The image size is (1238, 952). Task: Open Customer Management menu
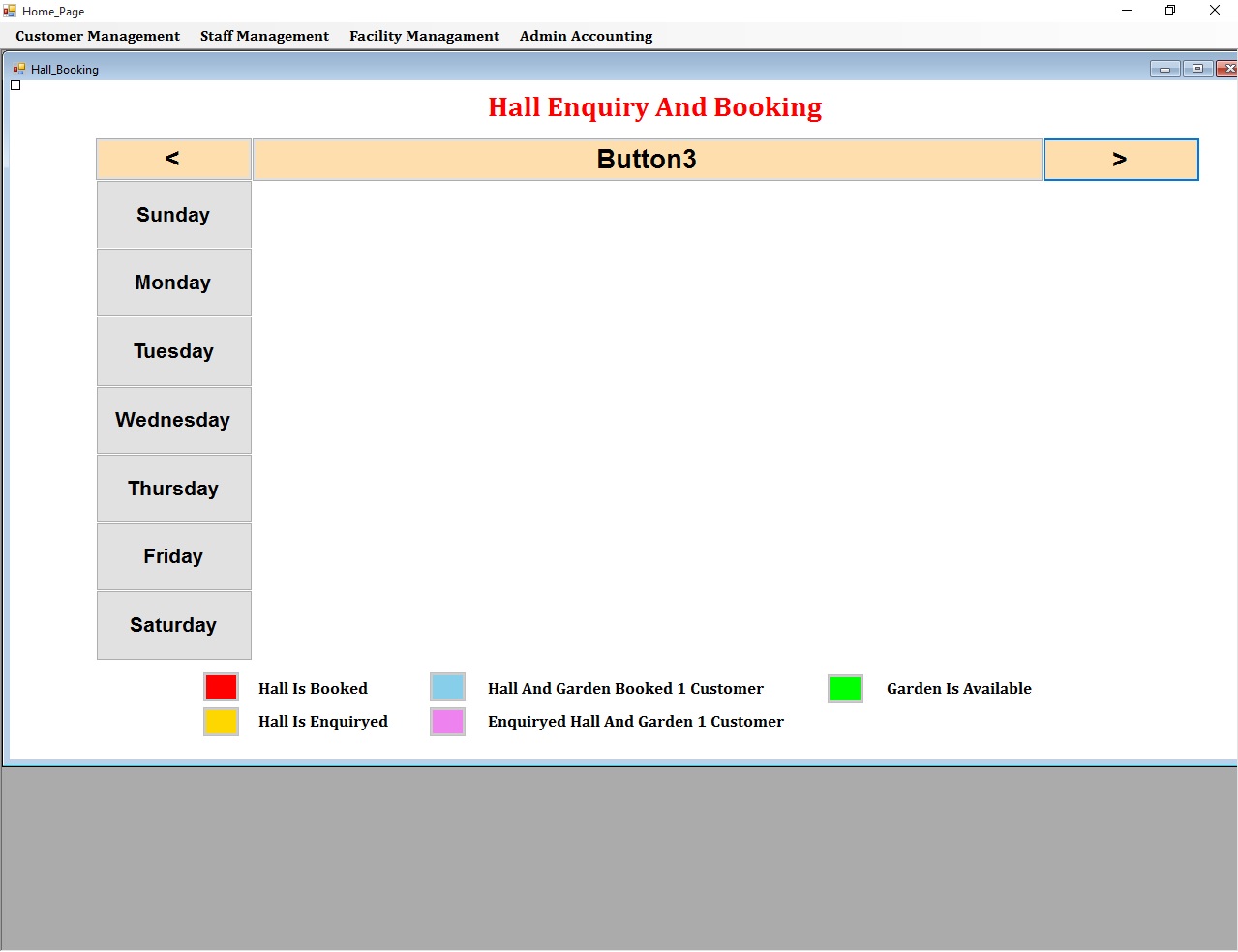point(98,36)
